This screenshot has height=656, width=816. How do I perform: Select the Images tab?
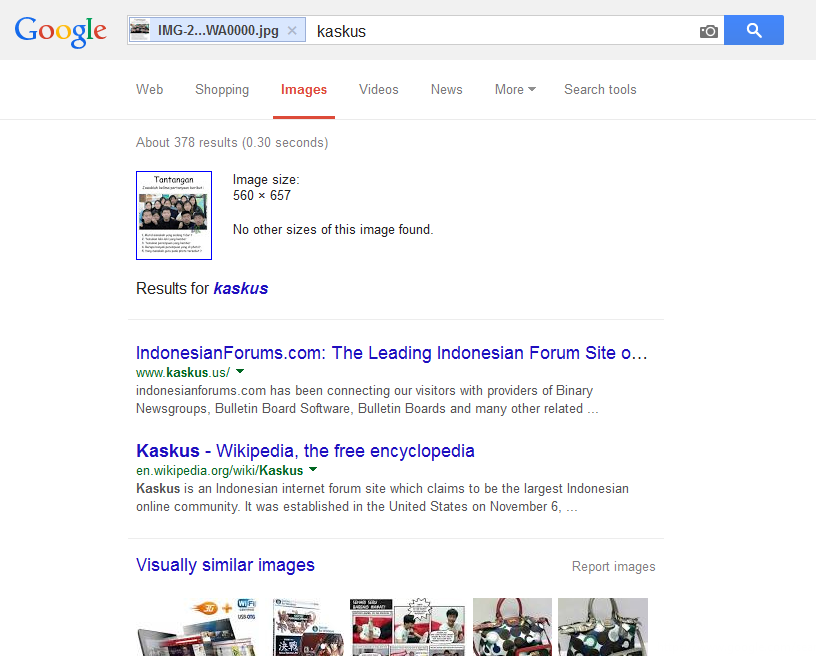point(304,89)
